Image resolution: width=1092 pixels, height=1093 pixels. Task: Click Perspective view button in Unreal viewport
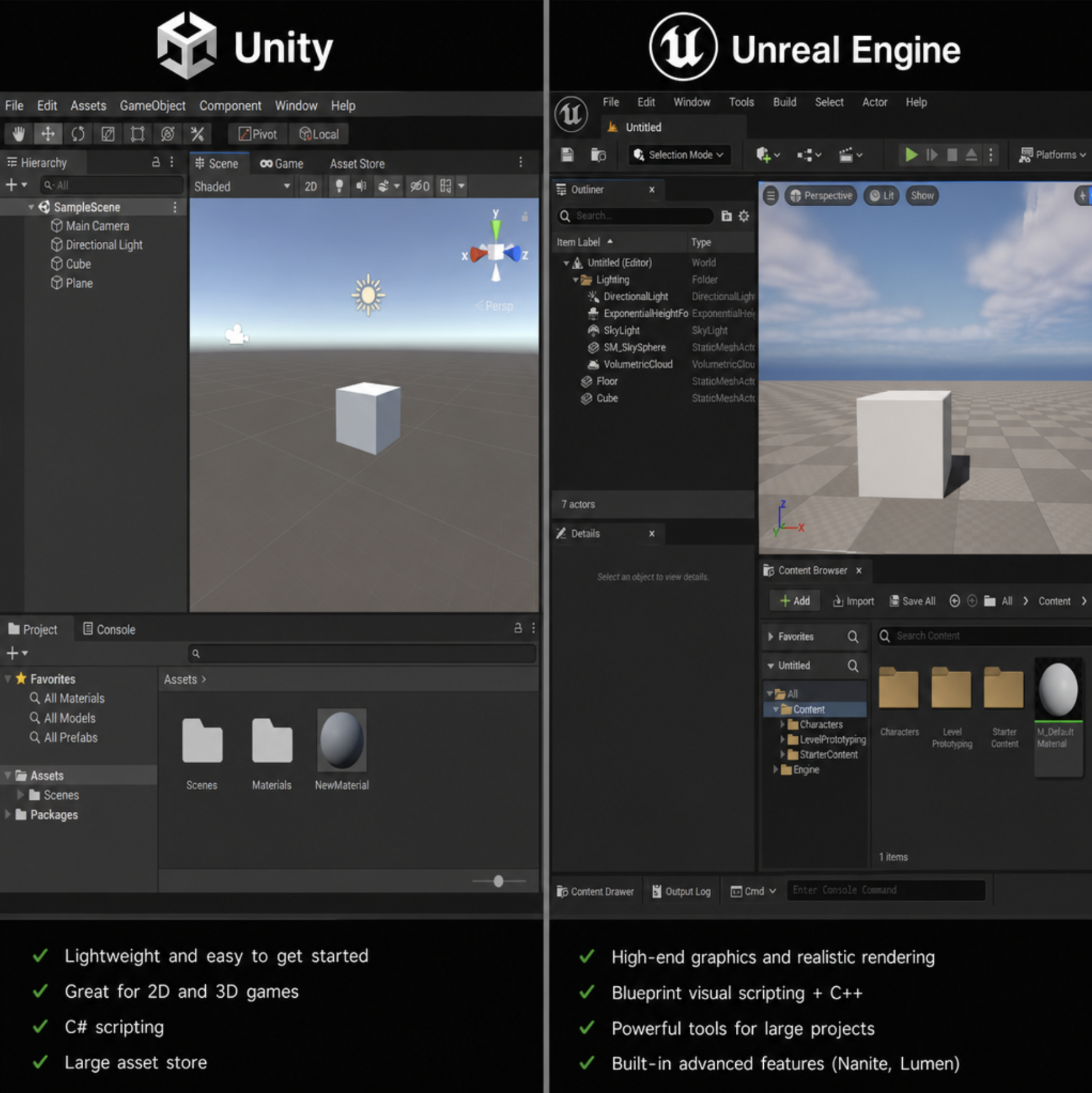click(x=821, y=195)
